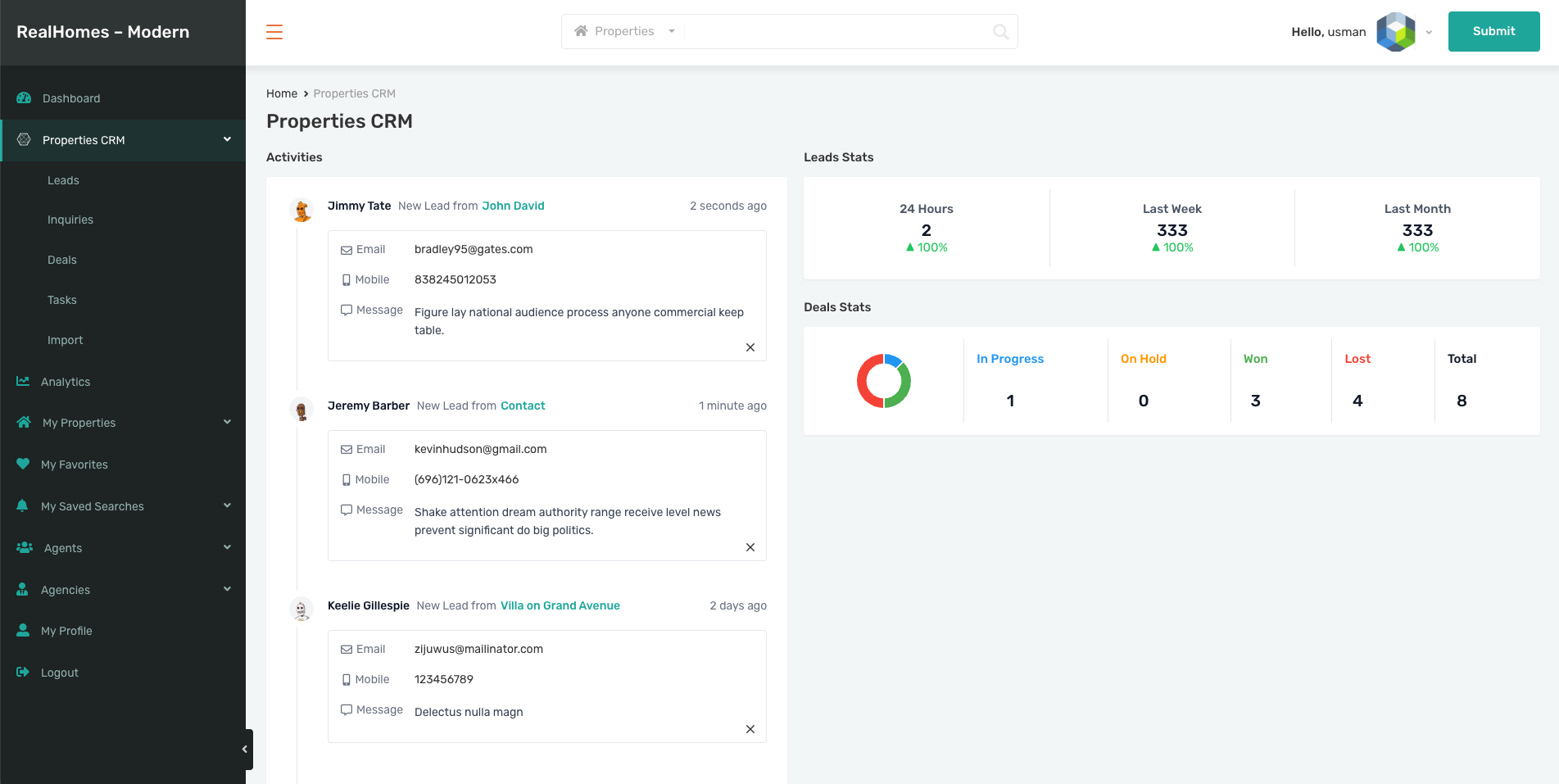The height and width of the screenshot is (784, 1559).
Task: Open the Leads submenu item
Action: pos(63,180)
